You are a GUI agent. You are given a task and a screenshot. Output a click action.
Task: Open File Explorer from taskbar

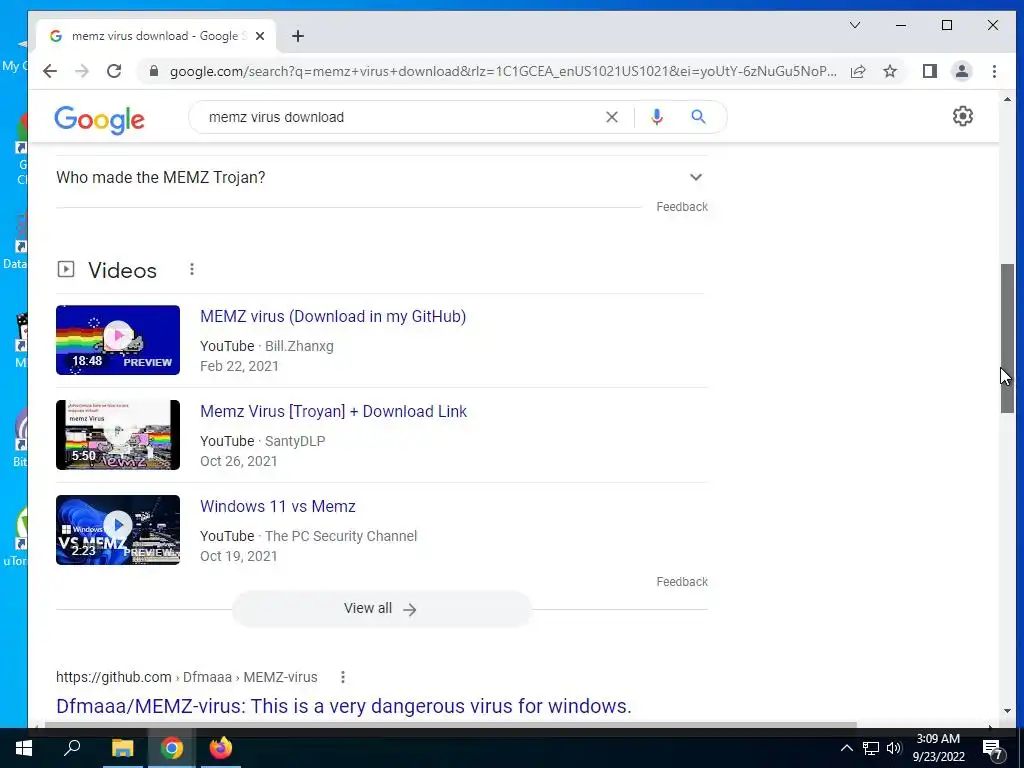coord(122,748)
